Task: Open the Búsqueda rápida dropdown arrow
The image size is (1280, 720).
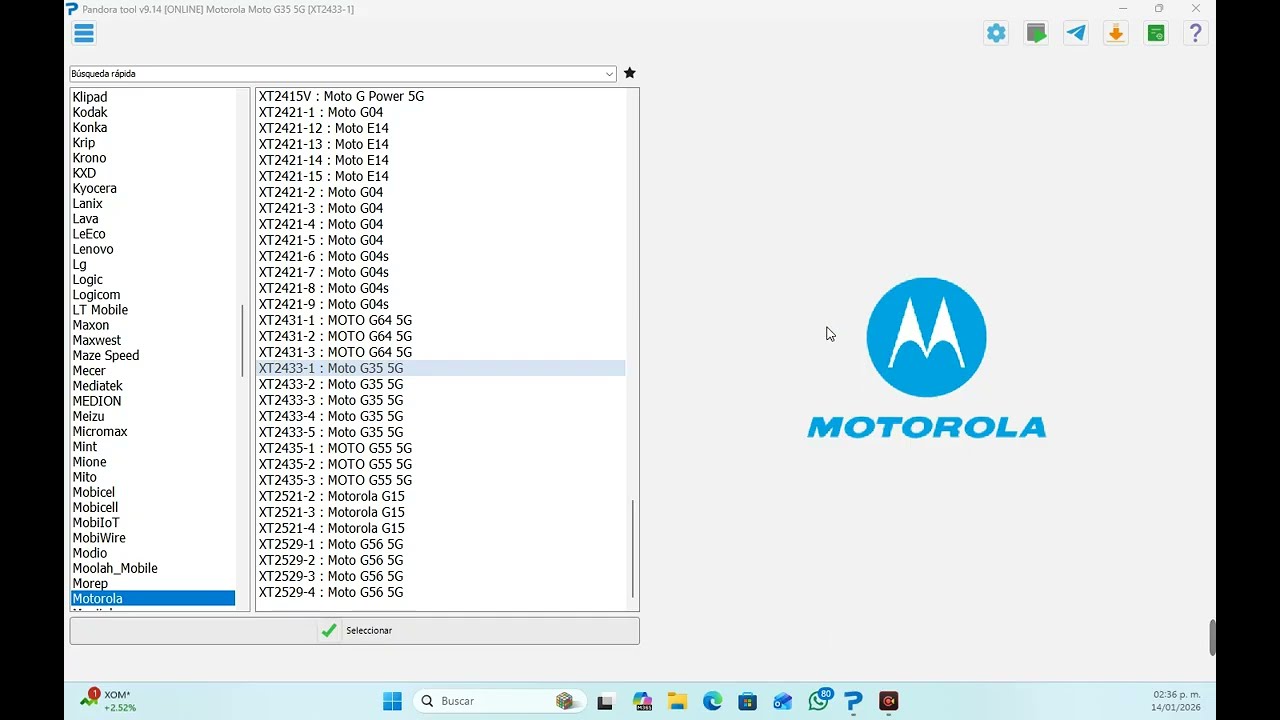Action: [609, 74]
